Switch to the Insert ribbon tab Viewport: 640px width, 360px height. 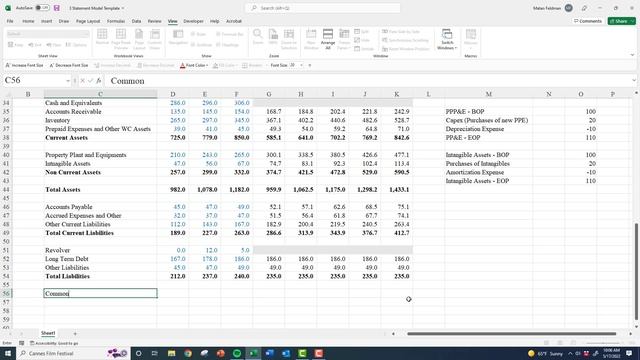point(47,21)
